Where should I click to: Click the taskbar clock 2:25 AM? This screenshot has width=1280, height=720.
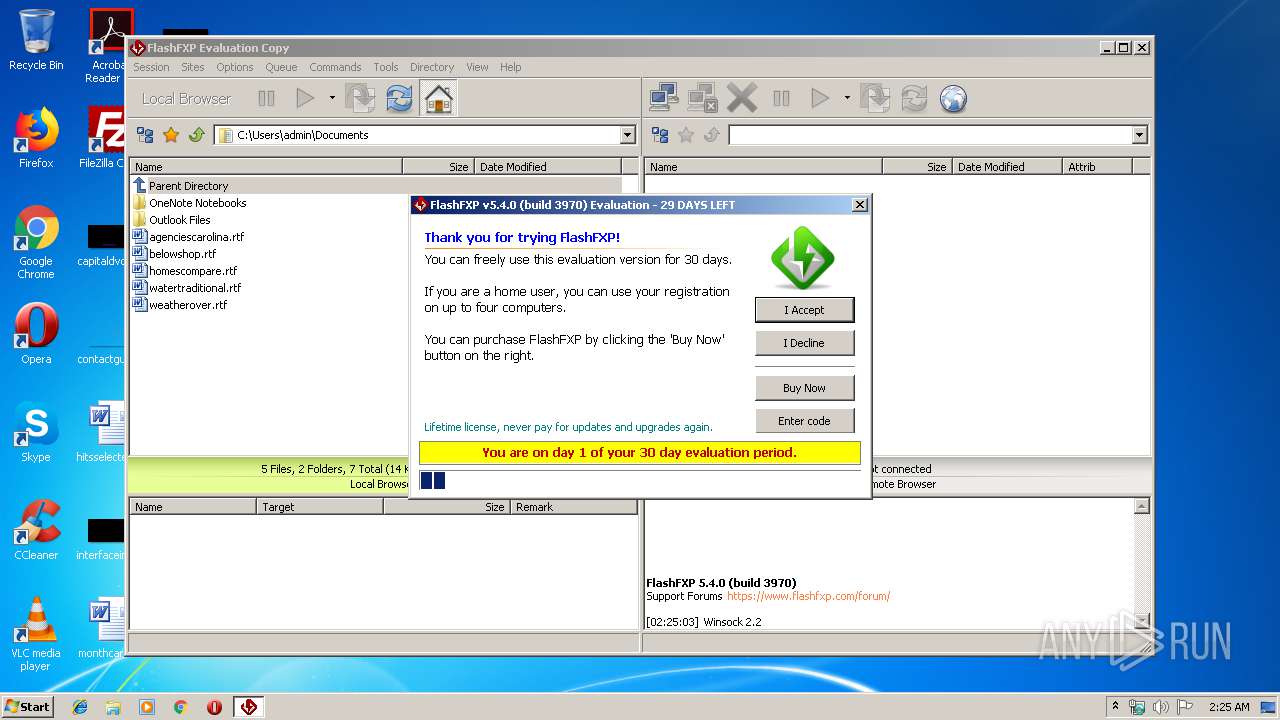click(x=1229, y=707)
